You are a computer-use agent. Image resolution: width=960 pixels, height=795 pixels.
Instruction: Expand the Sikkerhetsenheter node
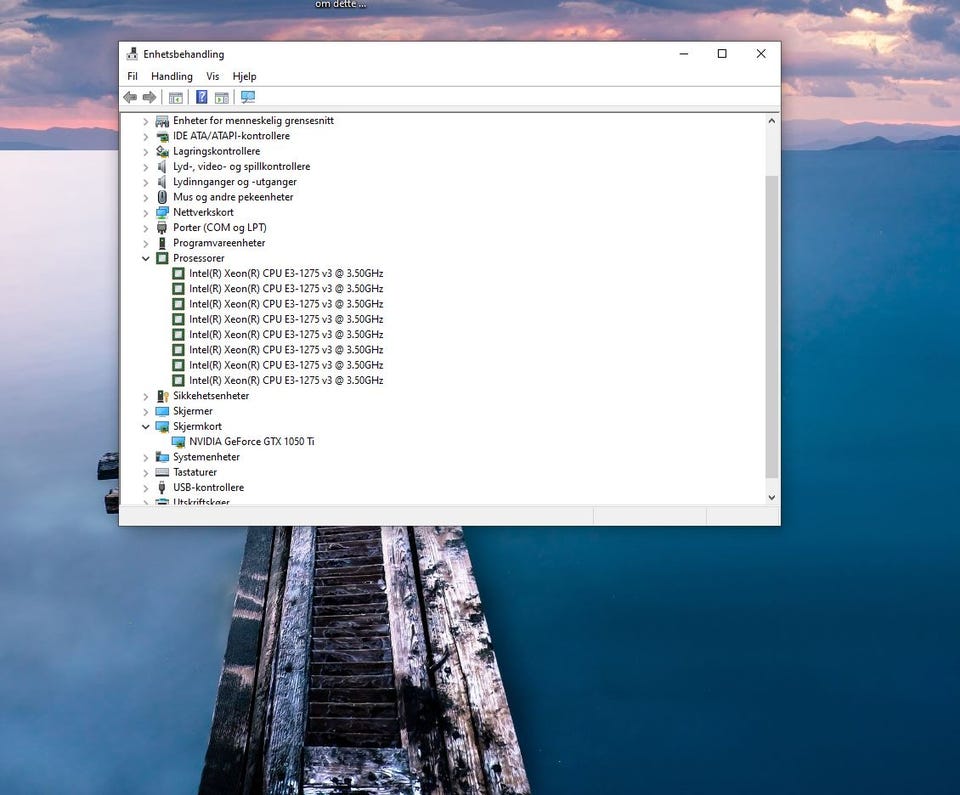(146, 396)
